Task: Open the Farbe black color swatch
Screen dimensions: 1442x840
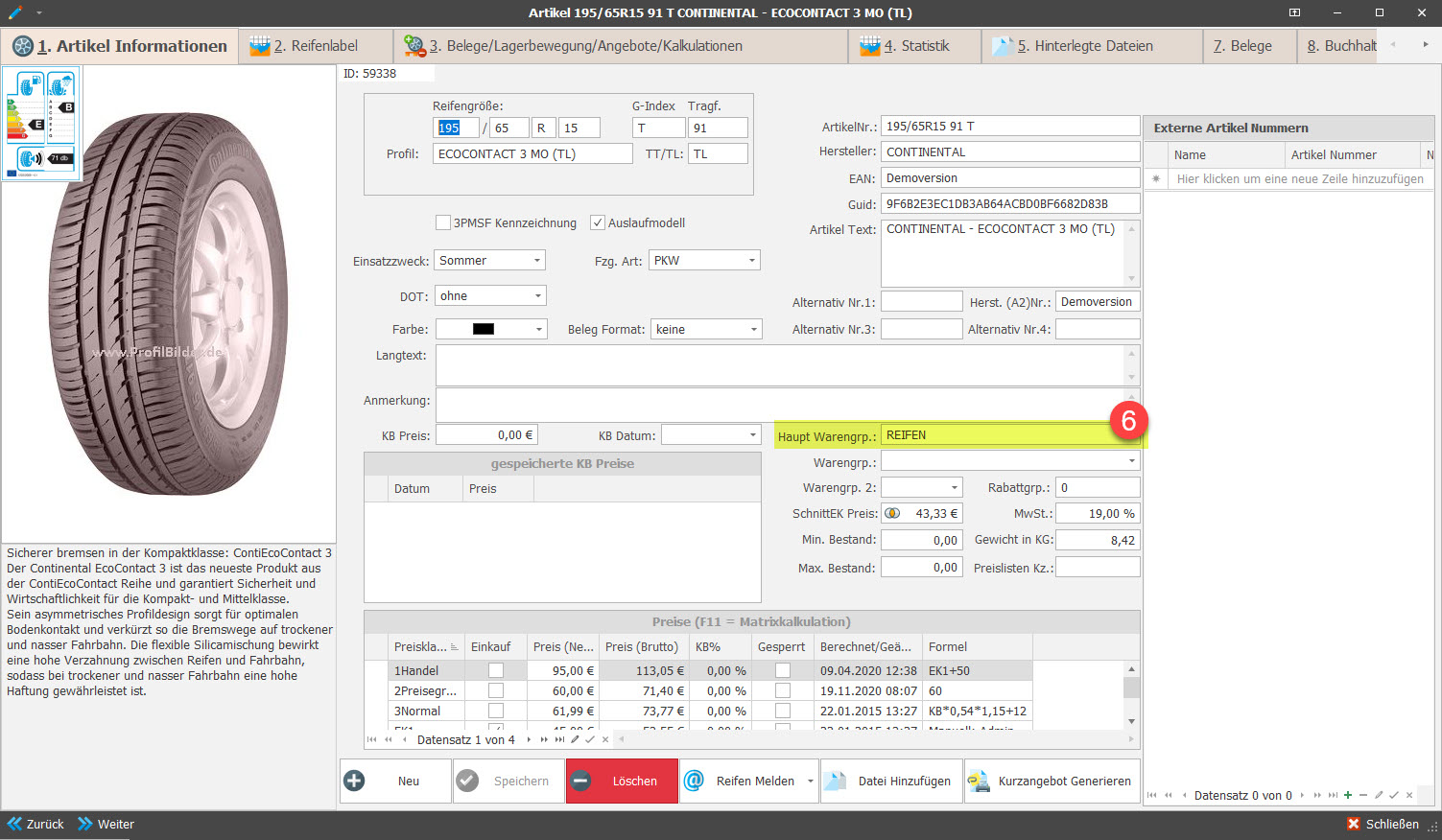Action: [484, 329]
